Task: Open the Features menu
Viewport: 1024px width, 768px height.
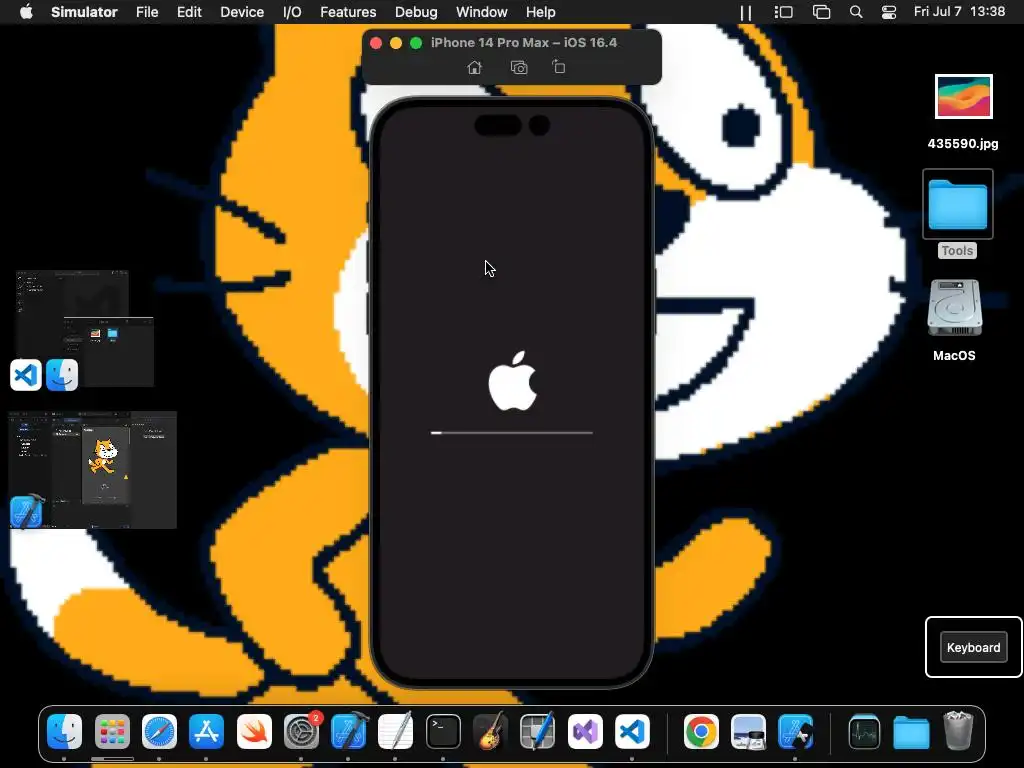Action: point(348,12)
